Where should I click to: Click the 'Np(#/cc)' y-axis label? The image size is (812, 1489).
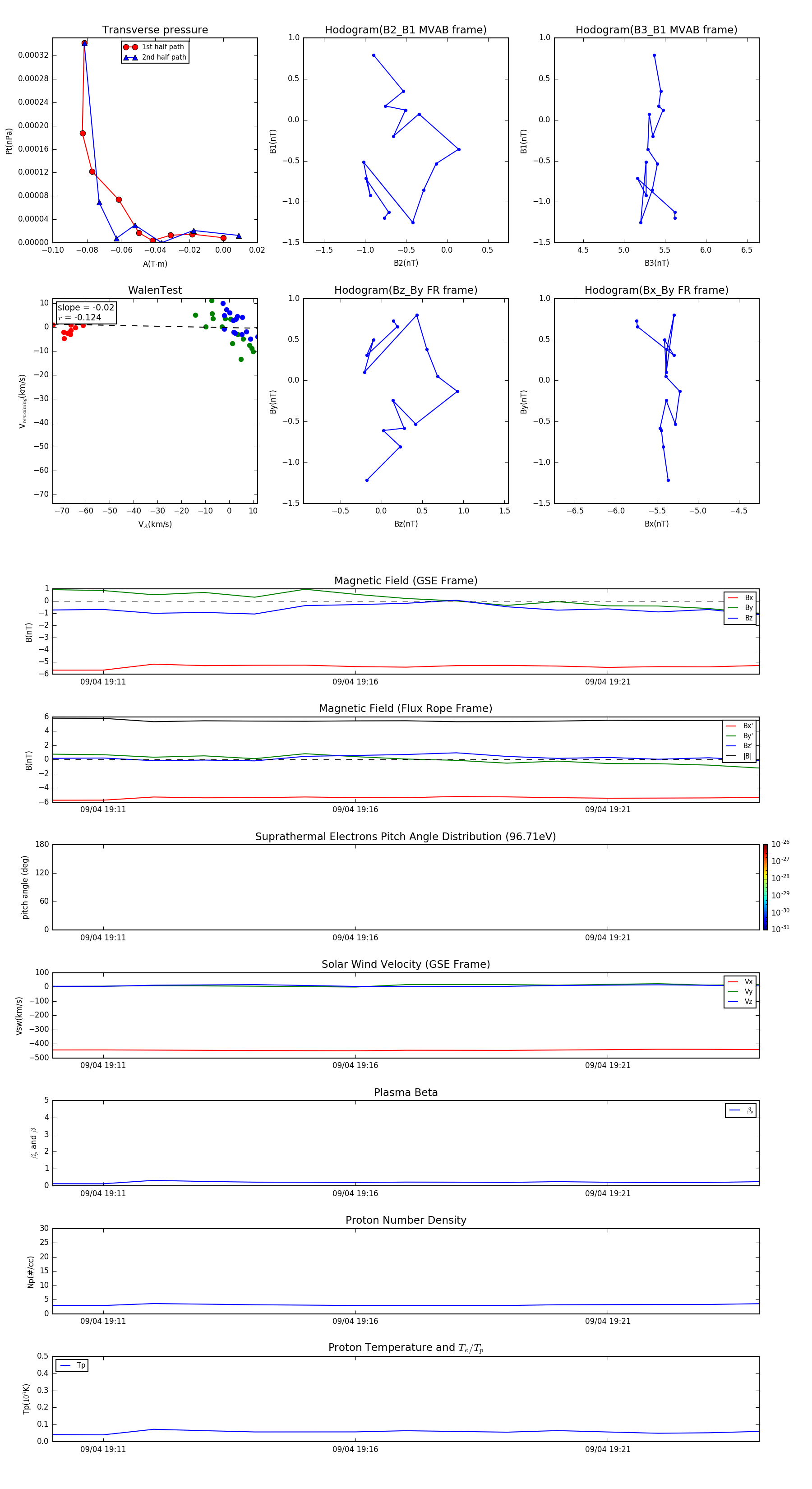point(31,1272)
